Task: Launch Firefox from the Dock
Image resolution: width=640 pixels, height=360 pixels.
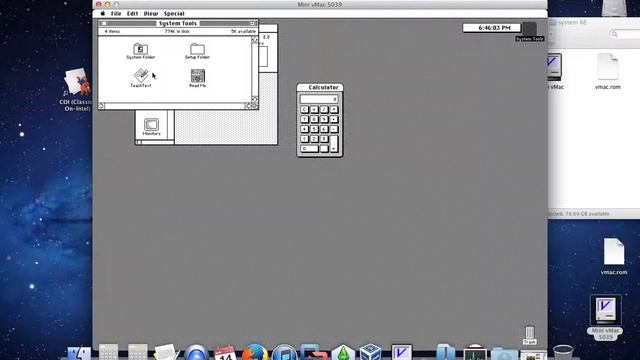Action: [x=255, y=352]
